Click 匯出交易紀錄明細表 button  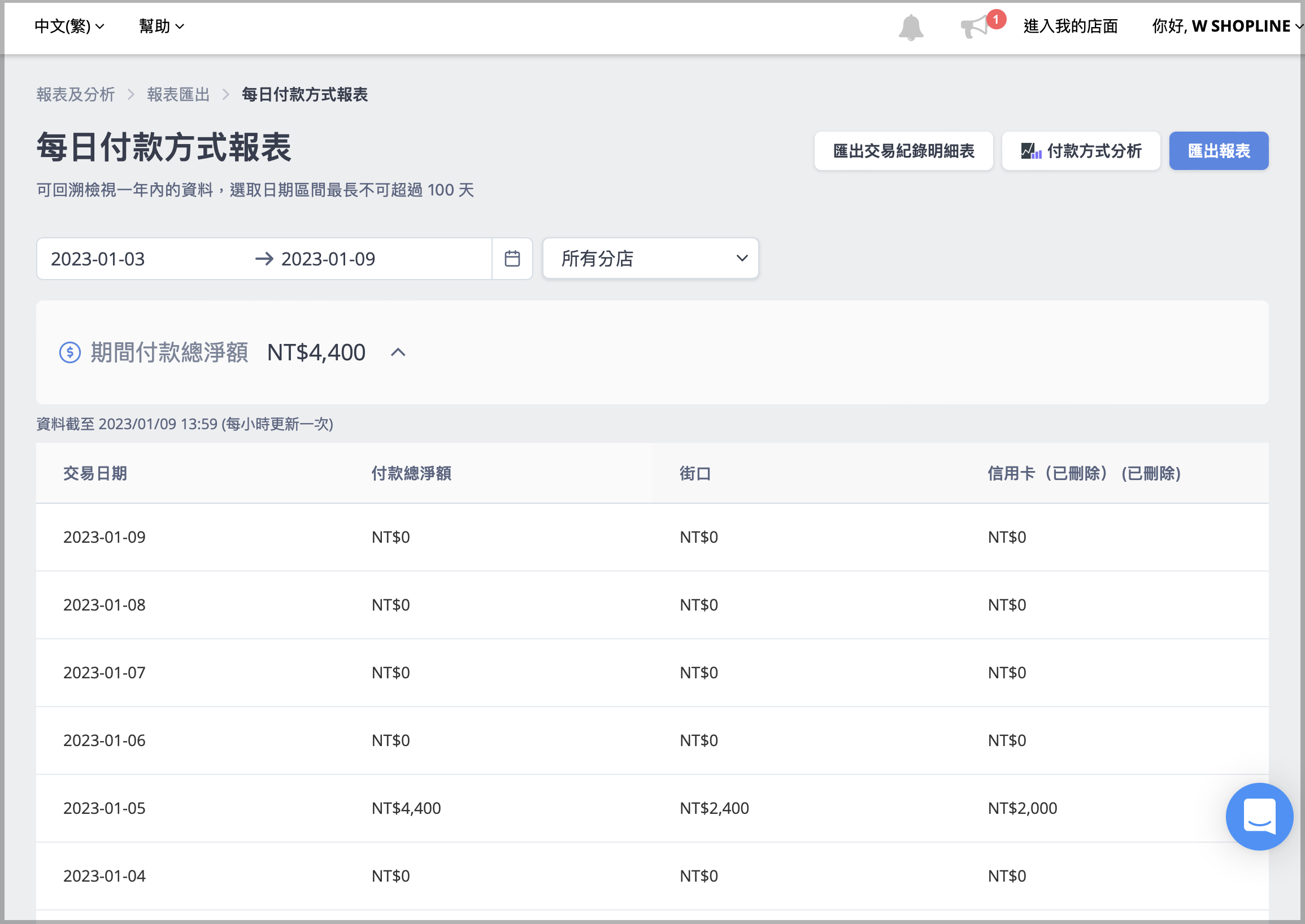pyautogui.click(x=903, y=151)
